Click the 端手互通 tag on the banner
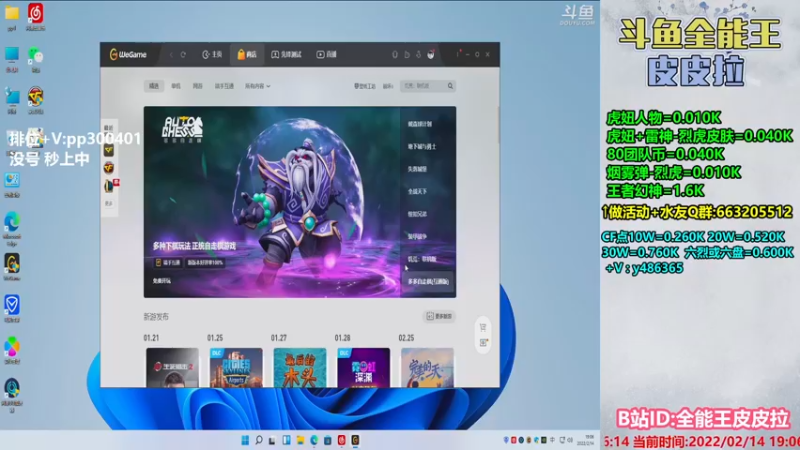 (x=168, y=263)
